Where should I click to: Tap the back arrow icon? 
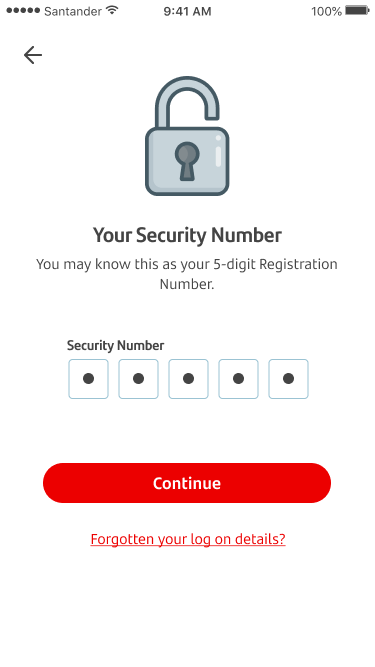point(33,55)
